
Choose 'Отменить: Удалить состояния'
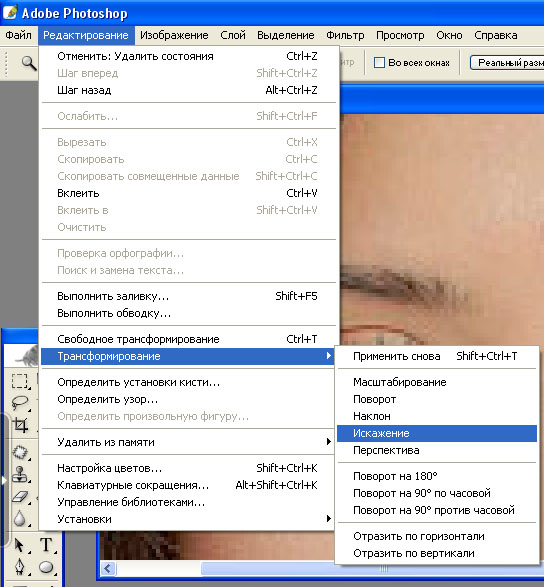tap(188, 56)
